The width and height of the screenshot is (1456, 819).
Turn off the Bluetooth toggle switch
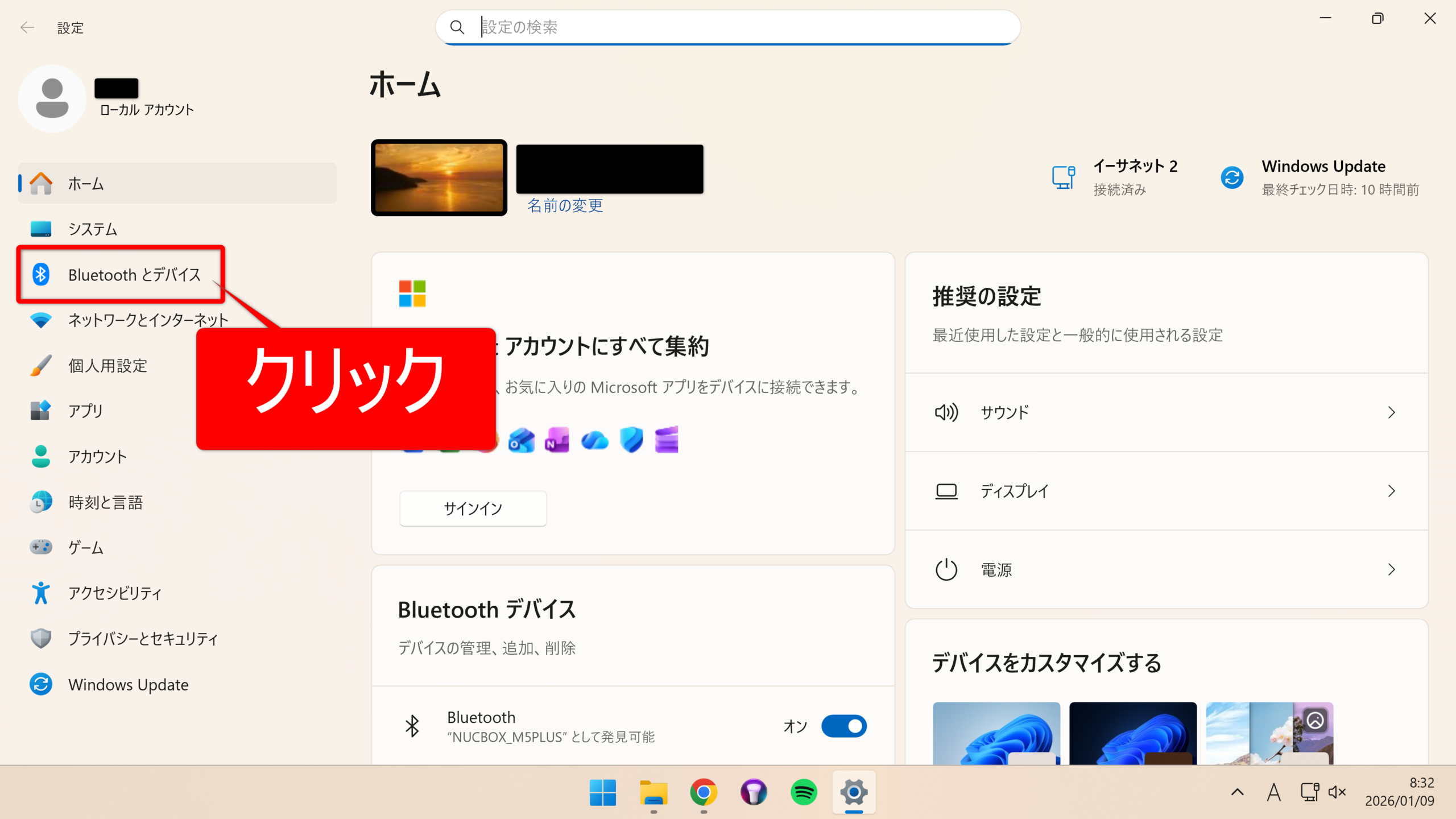point(843,726)
